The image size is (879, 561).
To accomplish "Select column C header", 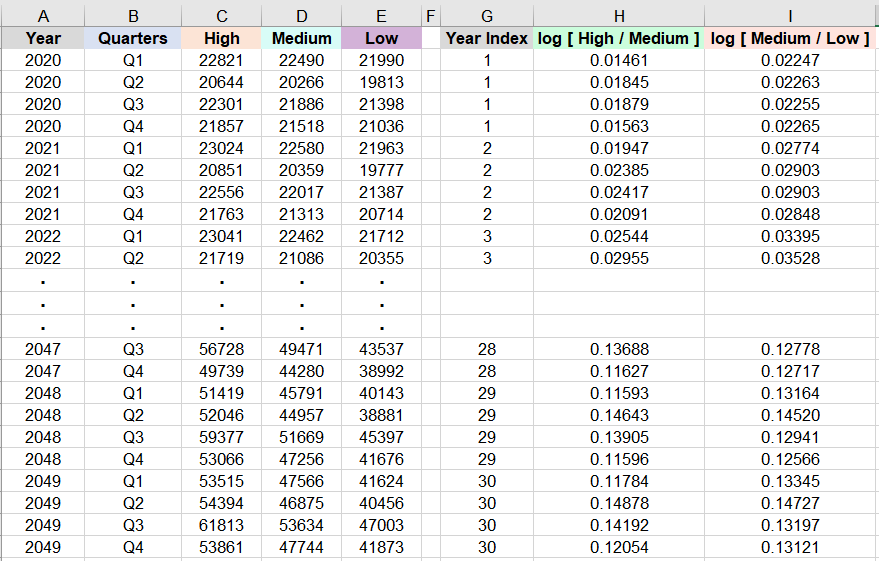I will [221, 16].
